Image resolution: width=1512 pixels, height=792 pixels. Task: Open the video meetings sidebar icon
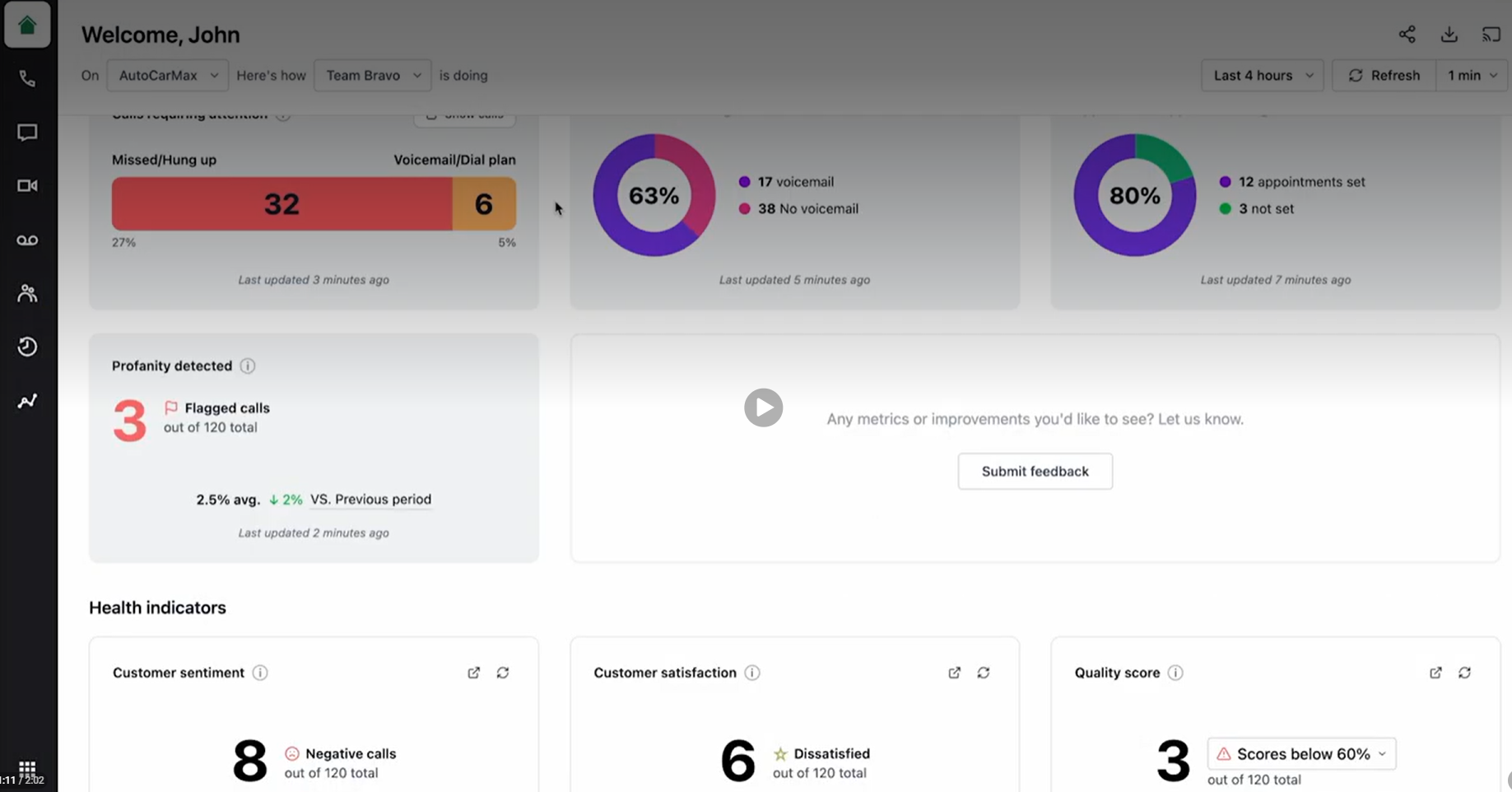[27, 186]
